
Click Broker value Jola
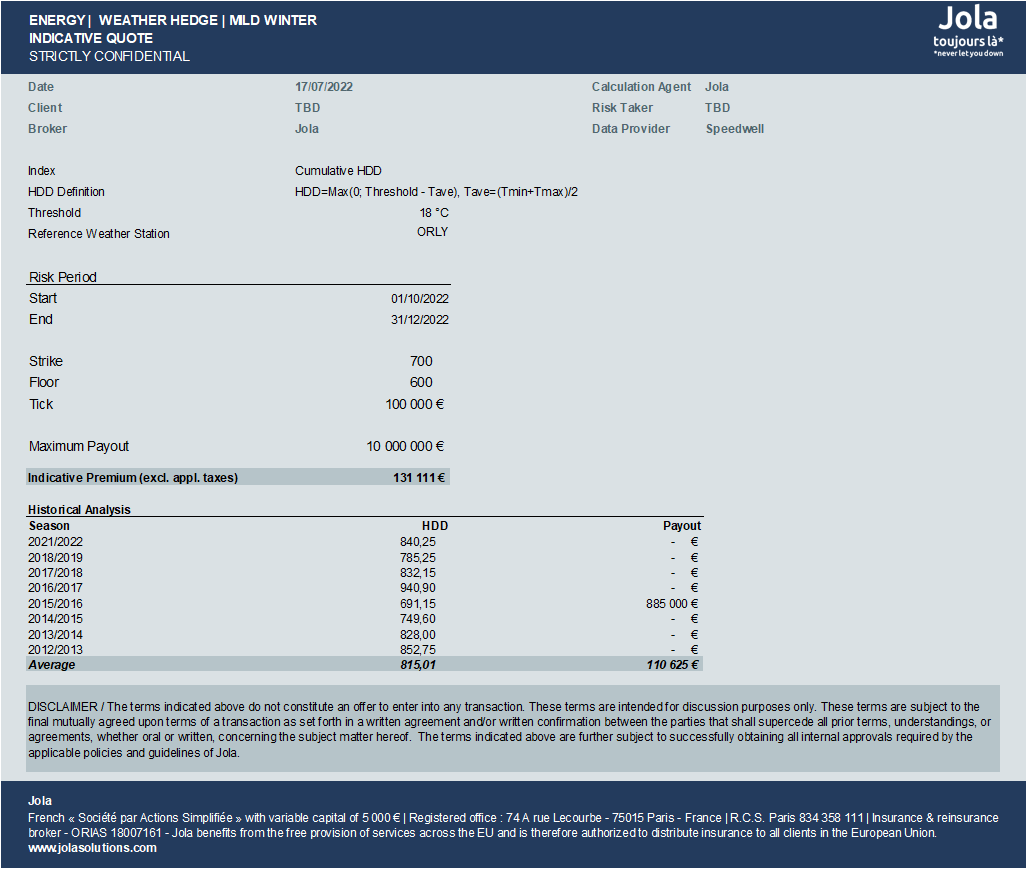pos(307,129)
